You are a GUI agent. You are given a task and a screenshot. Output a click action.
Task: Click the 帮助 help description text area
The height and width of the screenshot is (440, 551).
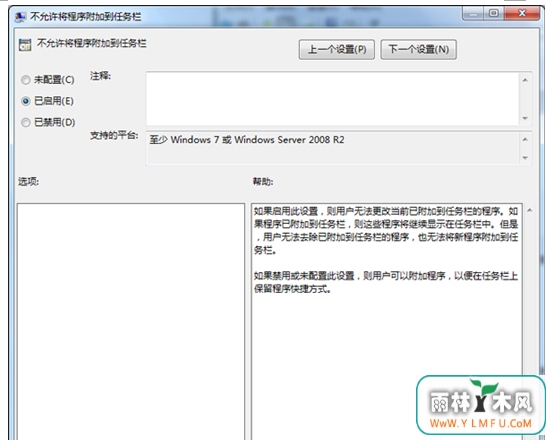pyautogui.click(x=387, y=321)
